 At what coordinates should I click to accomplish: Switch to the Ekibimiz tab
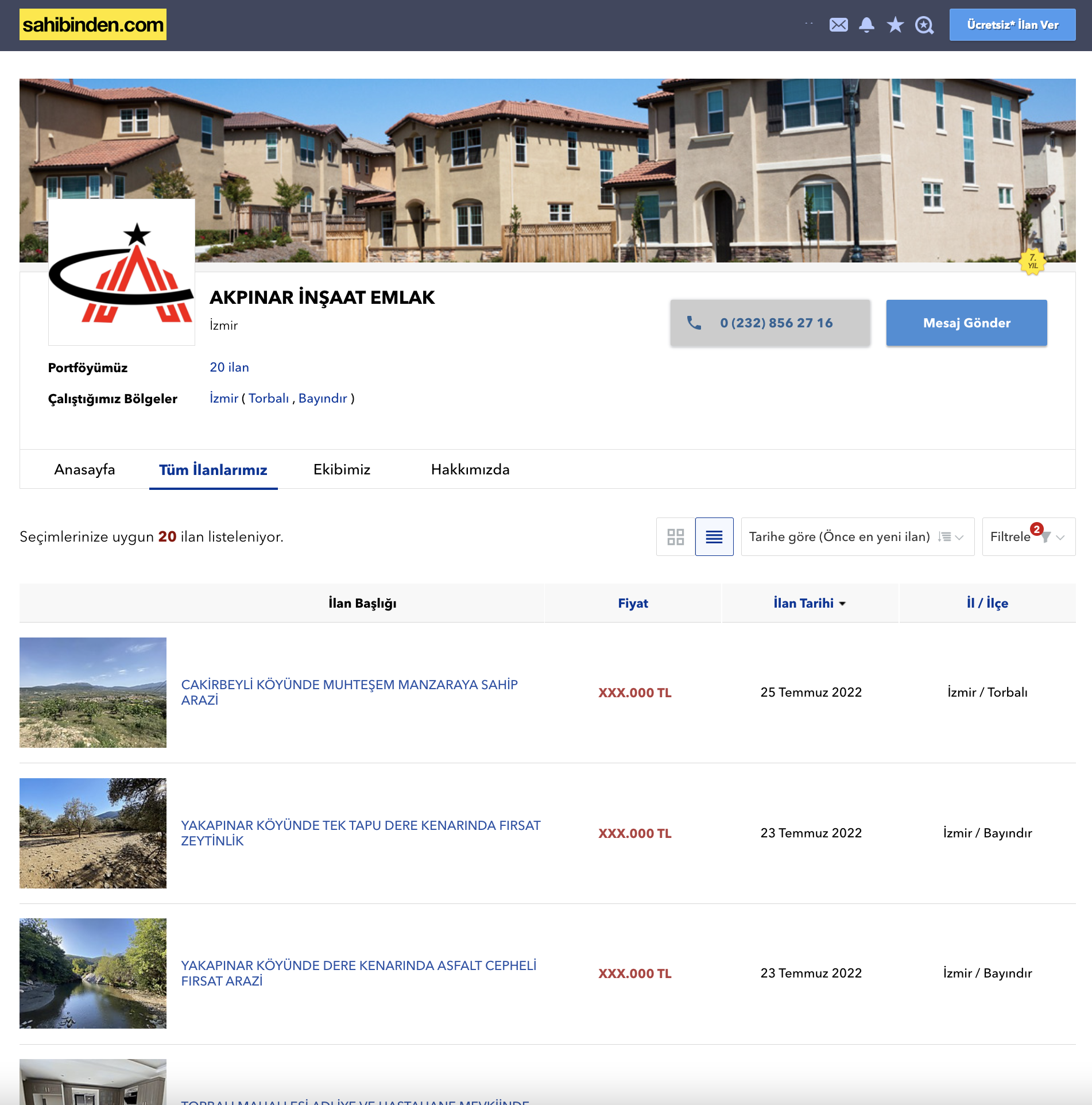342,469
